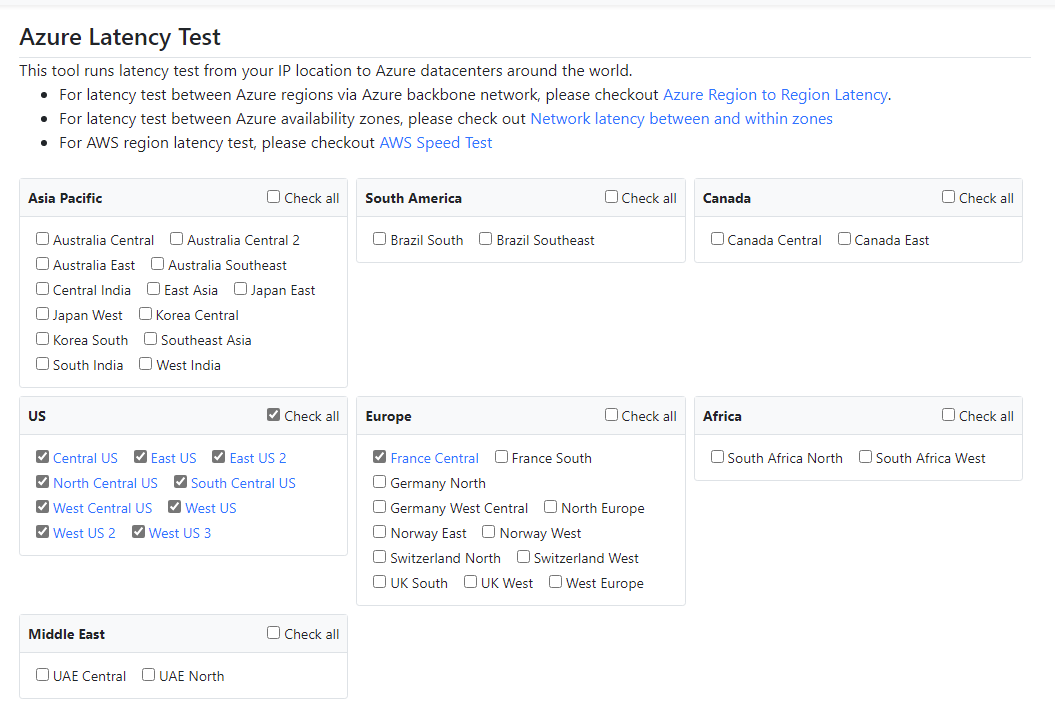This screenshot has width=1055, height=704.
Task: Check all Middle East regions
Action: (272, 632)
